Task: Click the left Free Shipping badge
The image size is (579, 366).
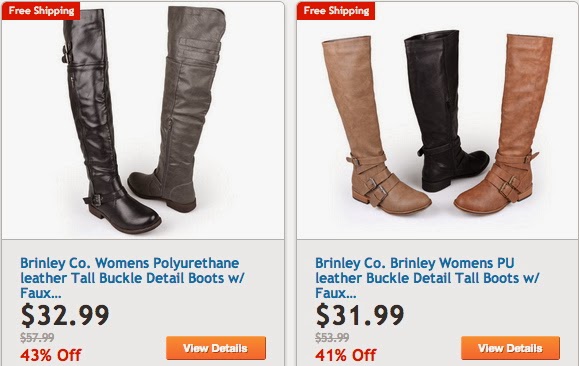Action: [41, 11]
